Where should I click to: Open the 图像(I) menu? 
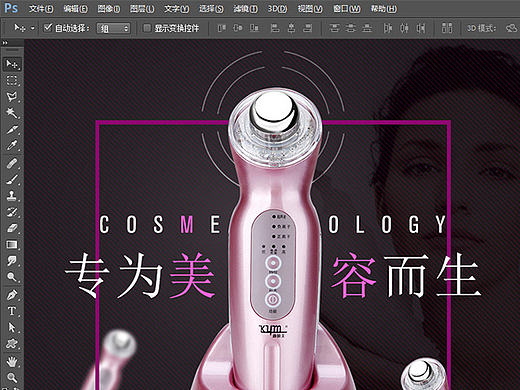tap(109, 8)
